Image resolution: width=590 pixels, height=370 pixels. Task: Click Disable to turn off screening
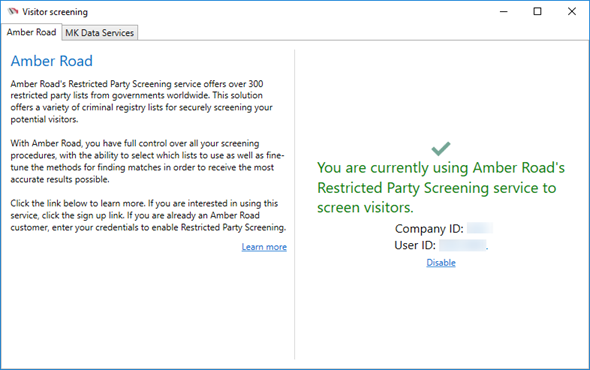[441, 262]
